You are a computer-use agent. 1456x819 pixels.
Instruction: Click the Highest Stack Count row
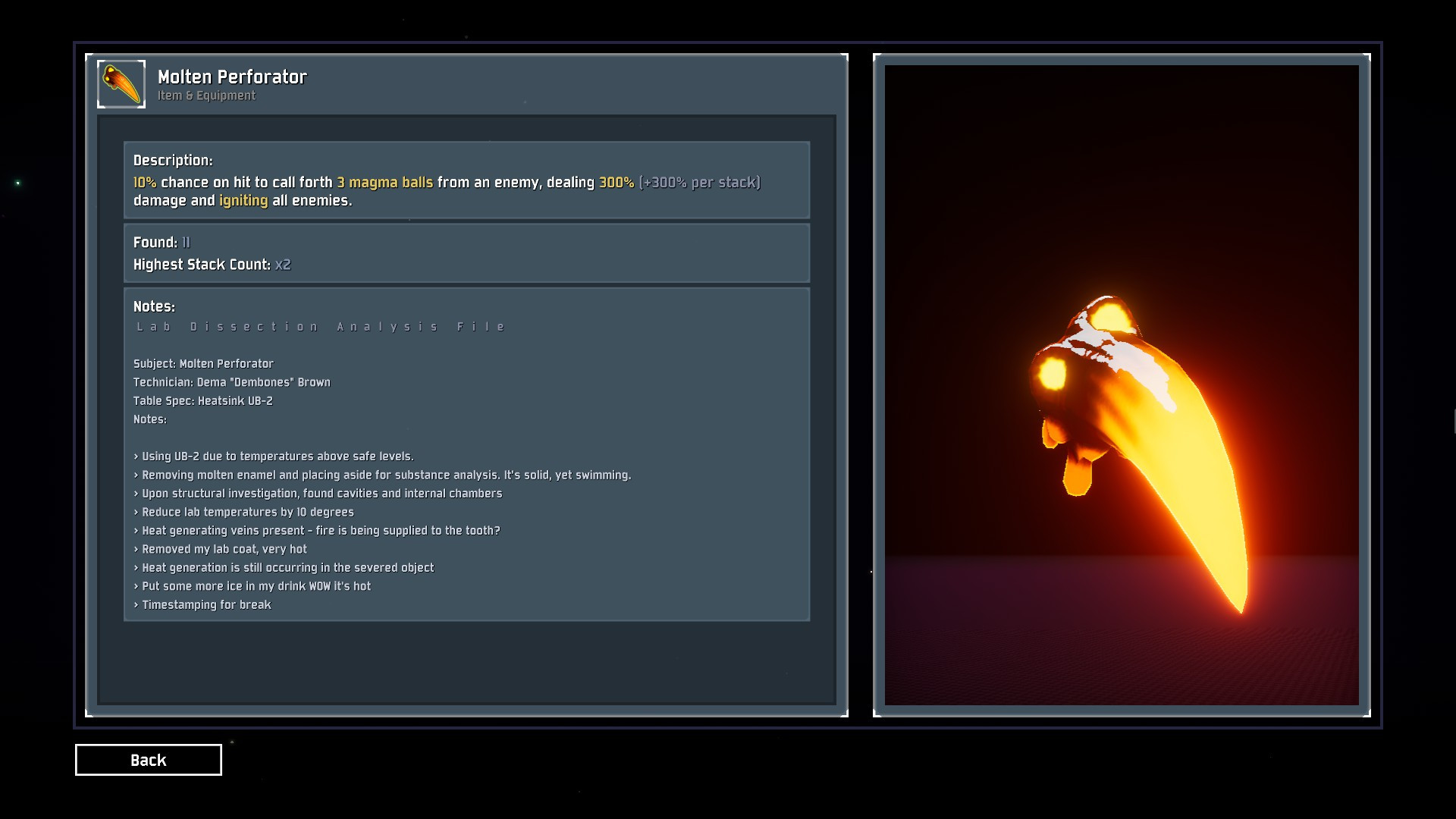212,264
